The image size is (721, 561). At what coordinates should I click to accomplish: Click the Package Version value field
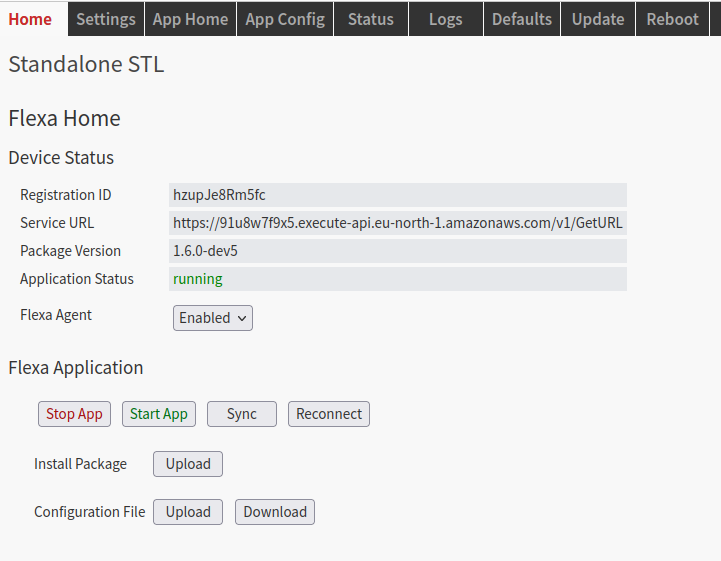click(398, 251)
